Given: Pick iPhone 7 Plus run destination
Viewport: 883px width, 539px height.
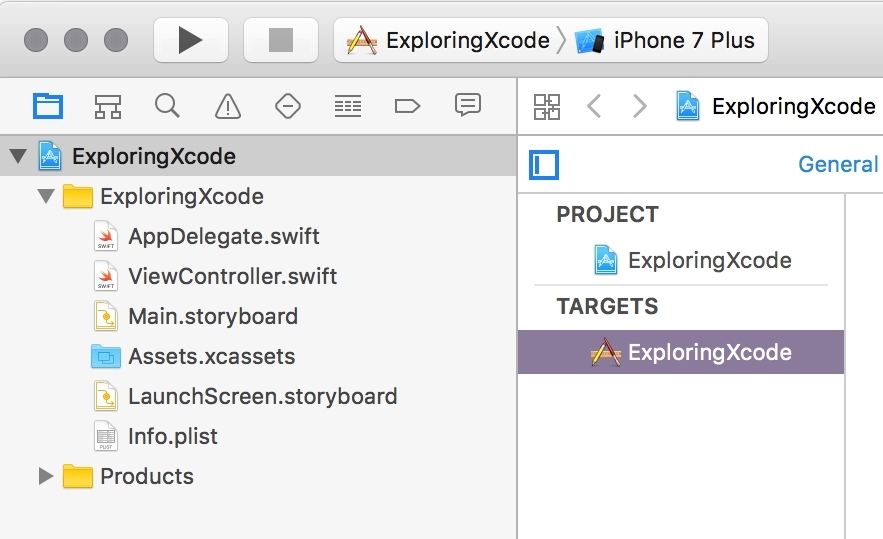Looking at the screenshot, I should [x=665, y=41].
